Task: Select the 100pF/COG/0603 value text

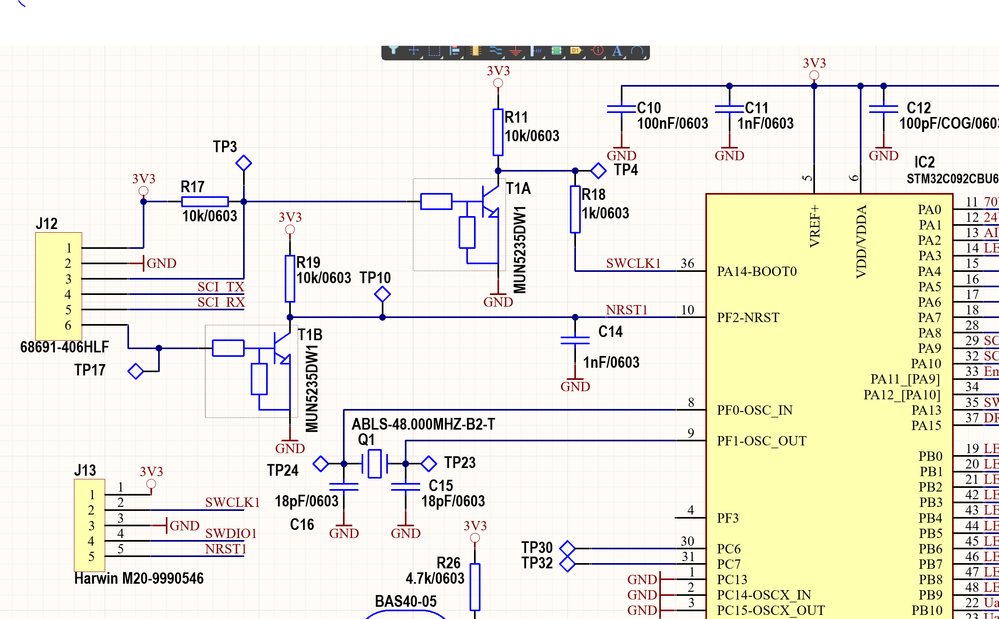Action: pos(949,123)
